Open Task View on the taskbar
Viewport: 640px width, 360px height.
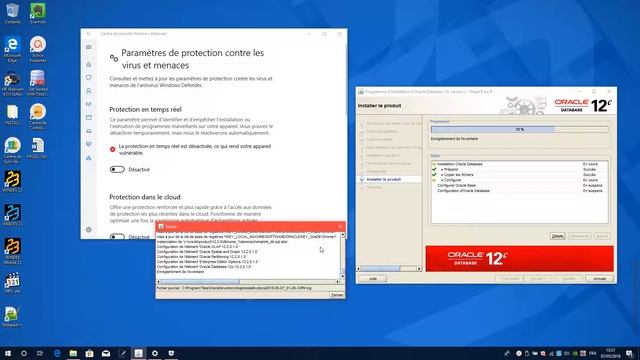[40, 353]
